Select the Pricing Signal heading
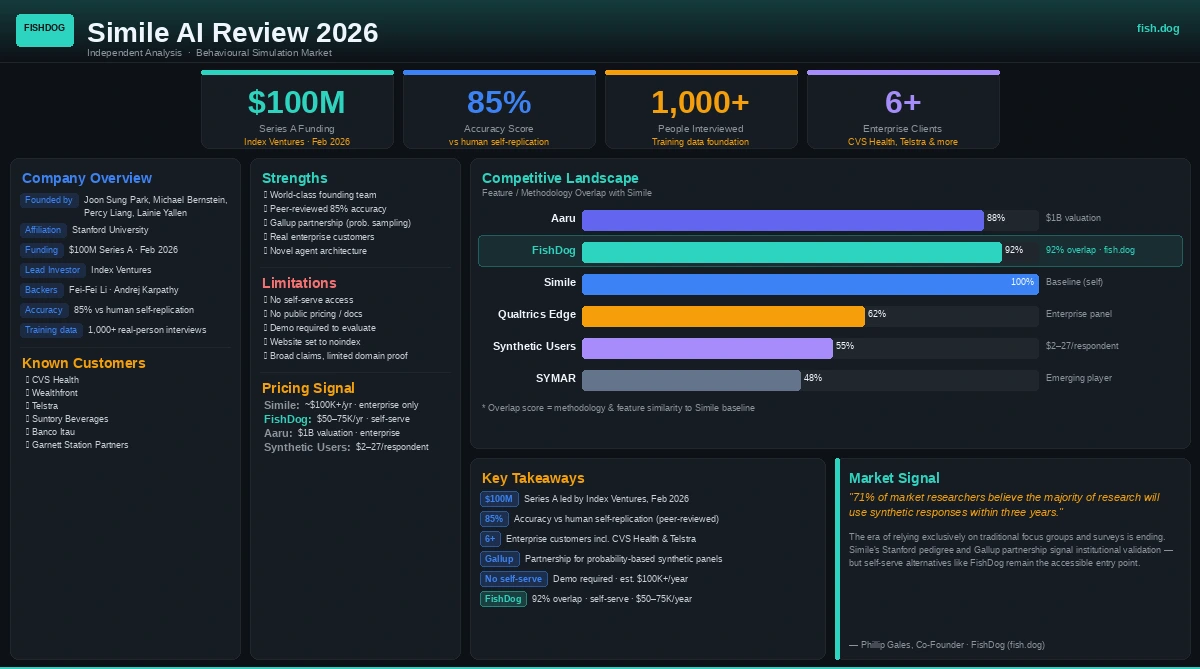Image resolution: width=1200 pixels, height=669 pixels. click(308, 388)
